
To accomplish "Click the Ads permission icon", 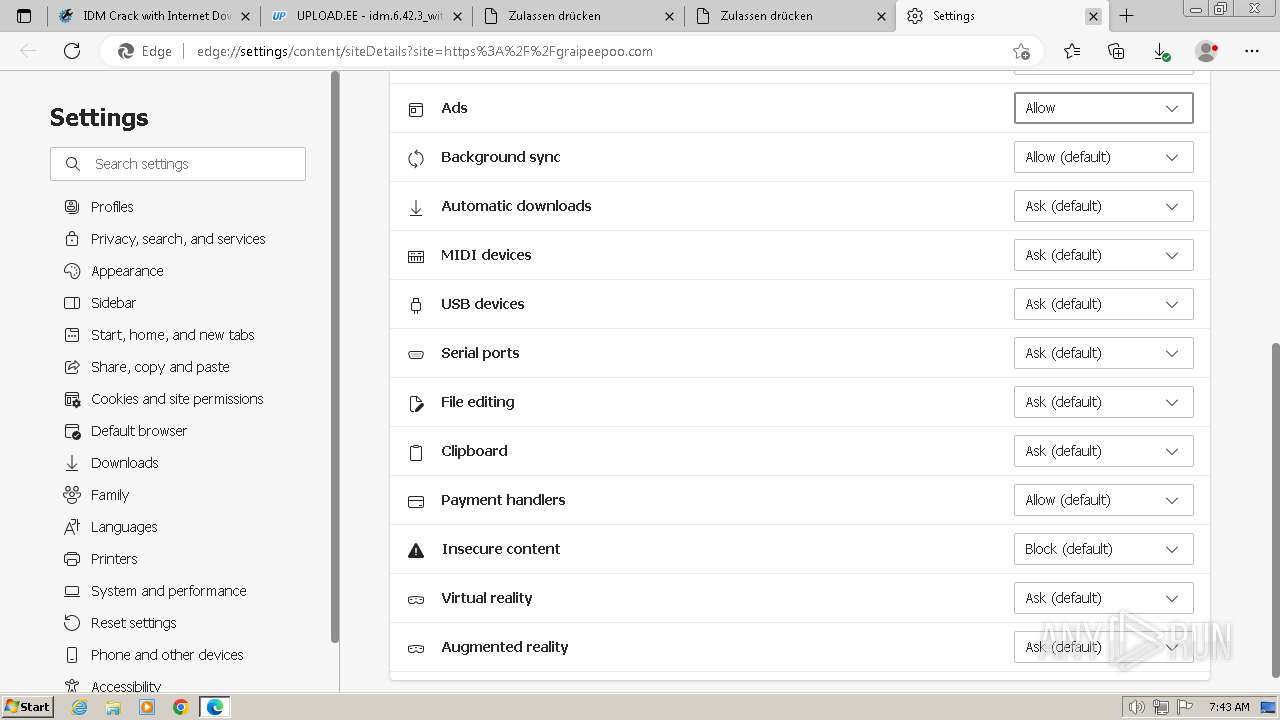I will [x=416, y=109].
